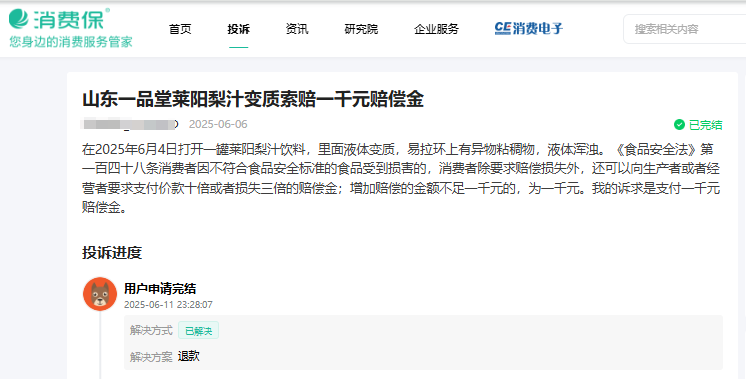Click the 已完结 status label
This screenshot has height=379, width=746.
[706, 125]
